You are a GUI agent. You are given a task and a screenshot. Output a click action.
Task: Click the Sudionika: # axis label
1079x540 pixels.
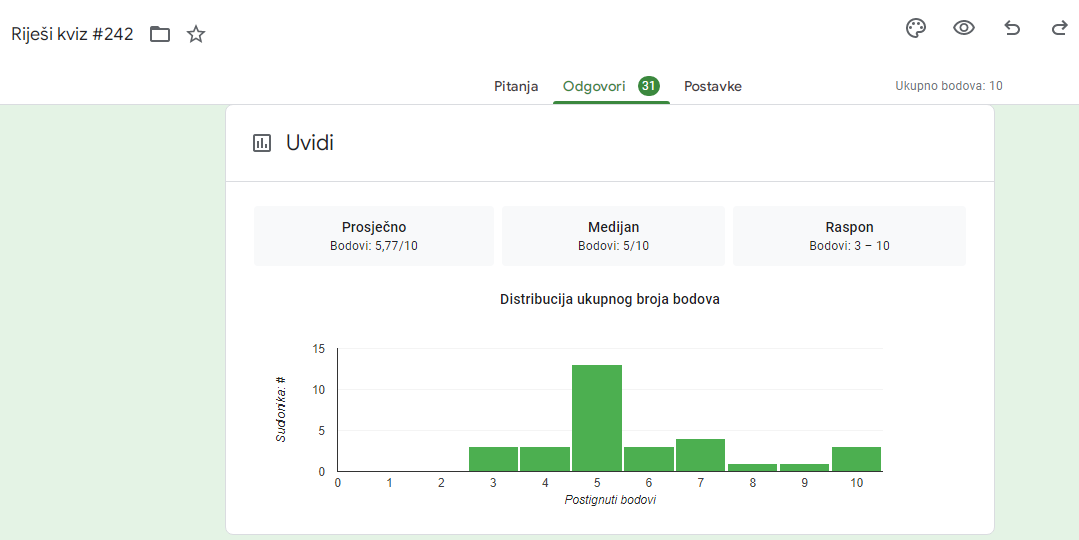pyautogui.click(x=281, y=410)
